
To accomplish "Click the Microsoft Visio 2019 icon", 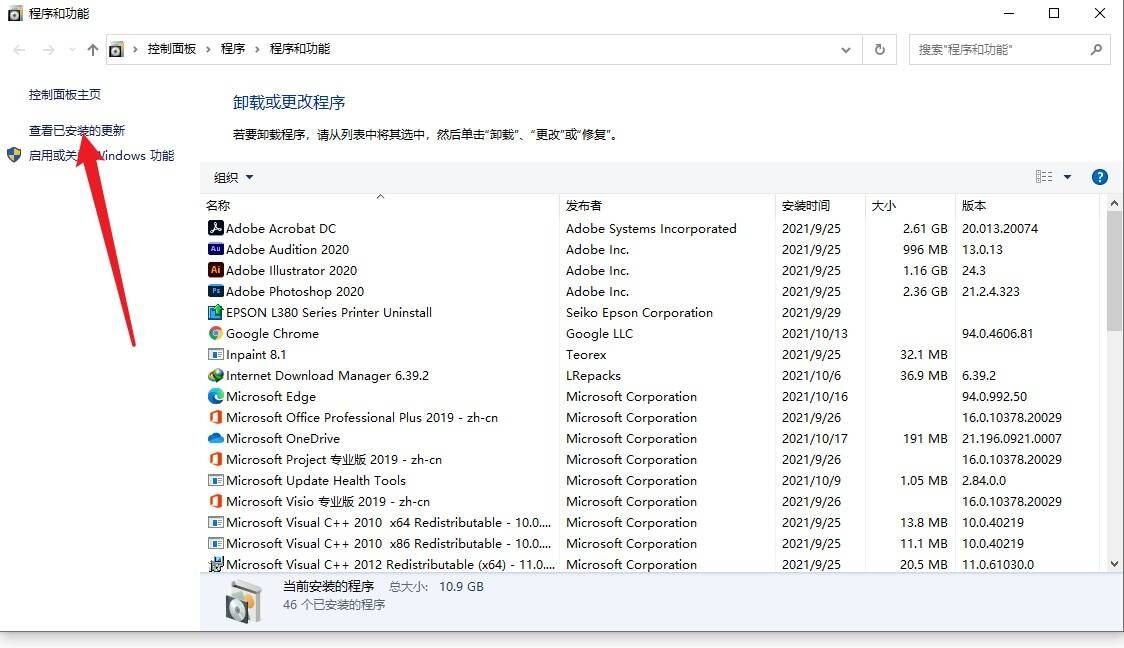I will [215, 501].
